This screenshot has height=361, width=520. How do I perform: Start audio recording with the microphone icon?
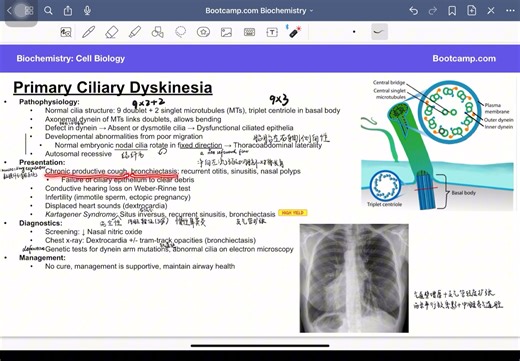[x=87, y=11]
